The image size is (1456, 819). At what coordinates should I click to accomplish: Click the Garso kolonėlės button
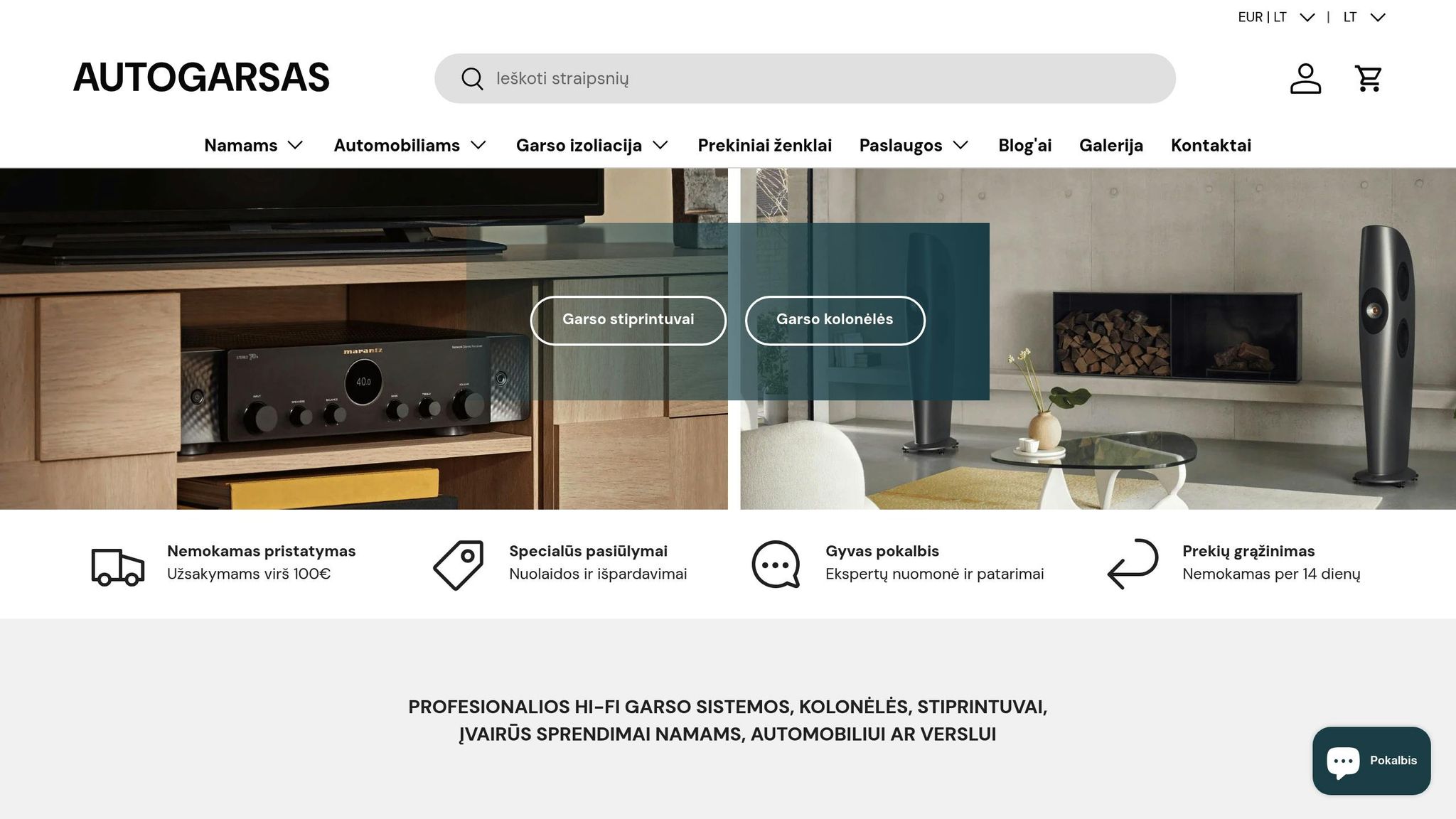click(x=835, y=320)
